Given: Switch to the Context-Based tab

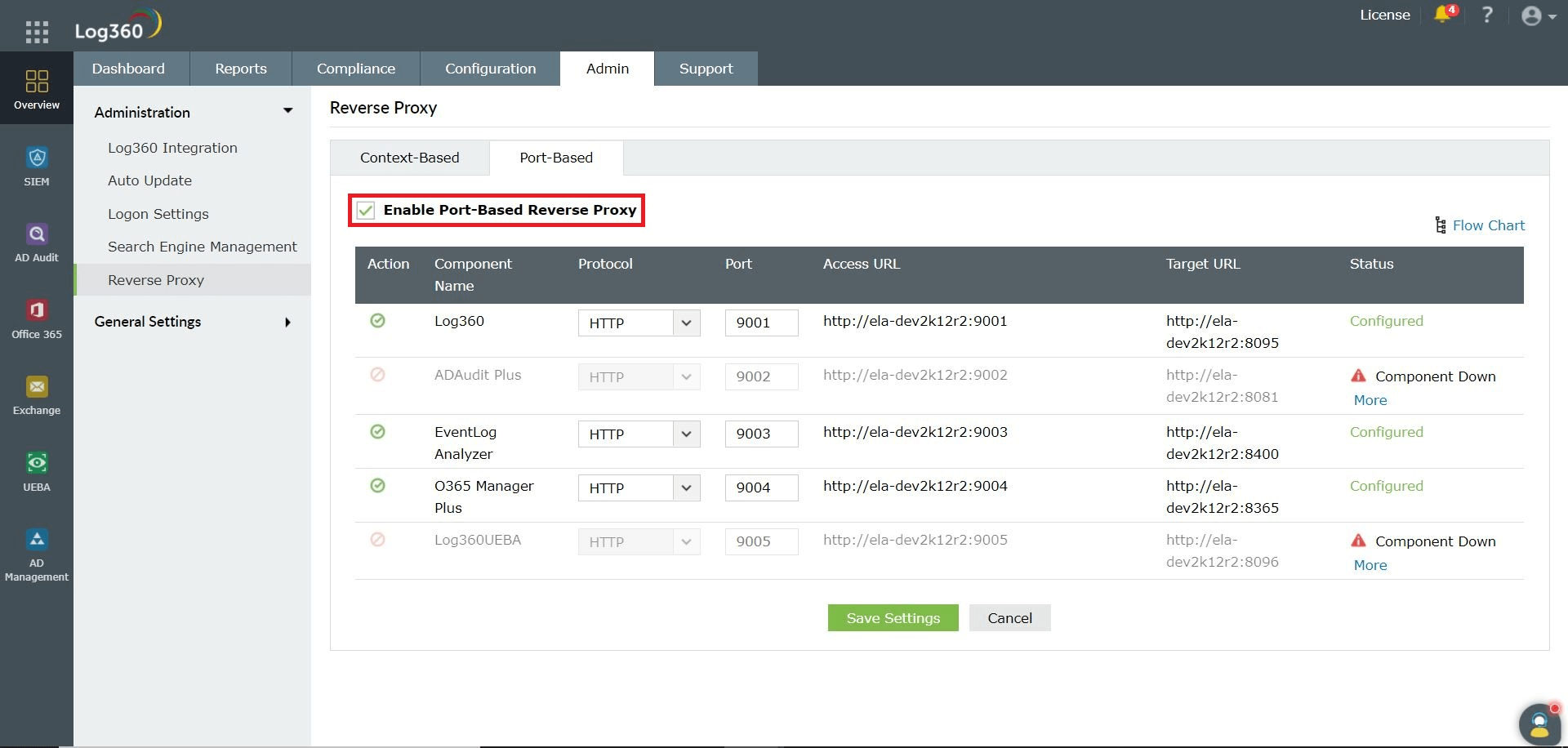Looking at the screenshot, I should click(x=409, y=158).
